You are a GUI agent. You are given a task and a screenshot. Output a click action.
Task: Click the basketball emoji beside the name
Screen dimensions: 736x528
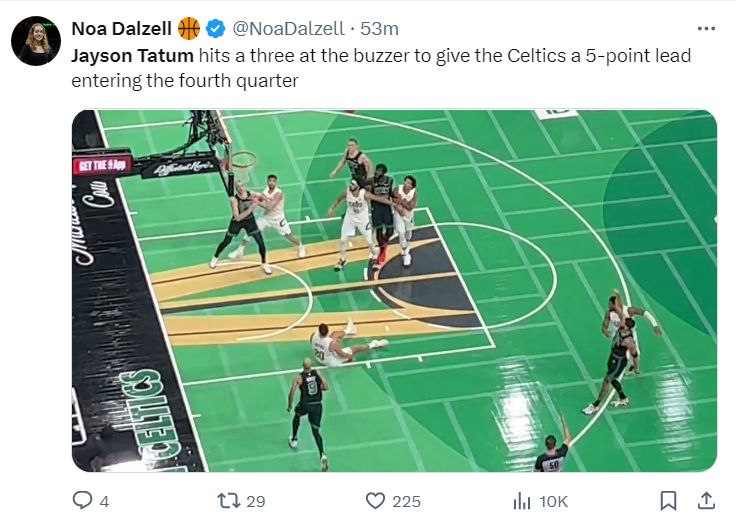click(189, 29)
